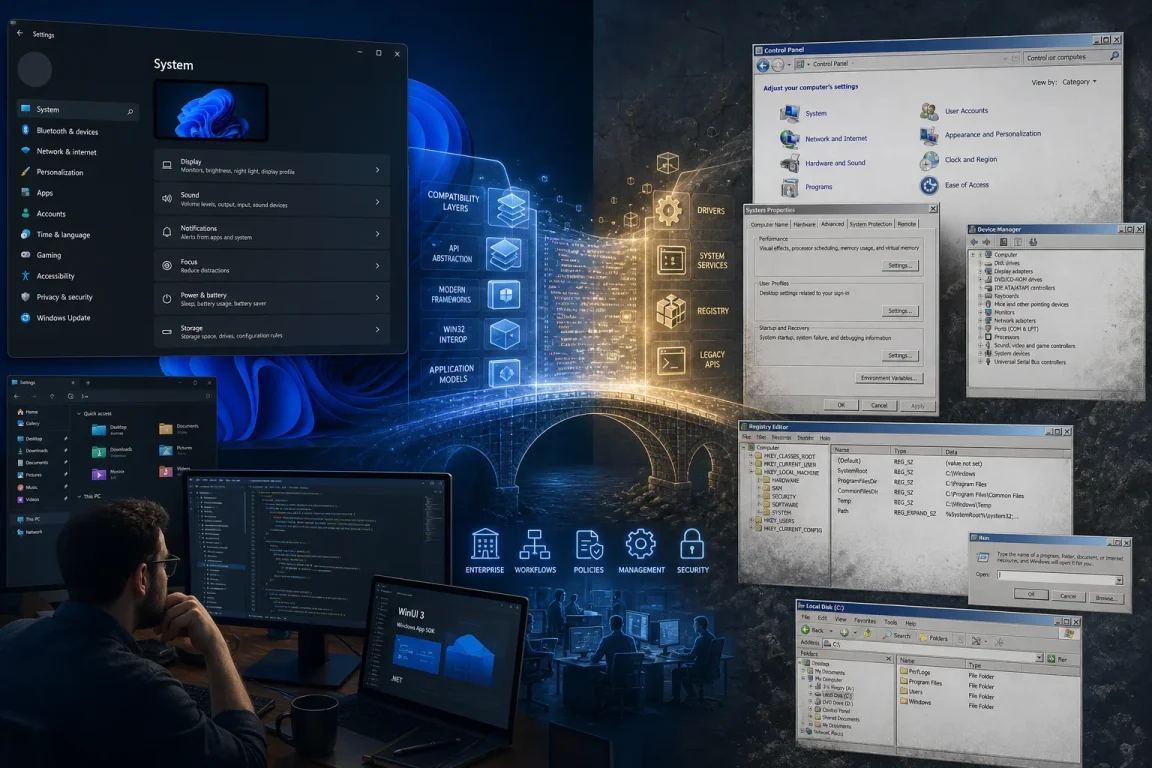Image resolution: width=1152 pixels, height=768 pixels.
Task: Close the Folders pane in Local Disk window
Action: [888, 658]
